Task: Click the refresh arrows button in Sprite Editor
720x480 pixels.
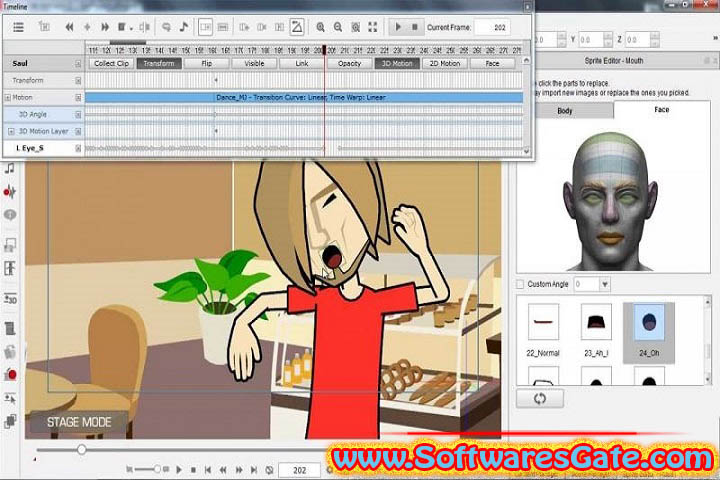Action: pos(540,398)
